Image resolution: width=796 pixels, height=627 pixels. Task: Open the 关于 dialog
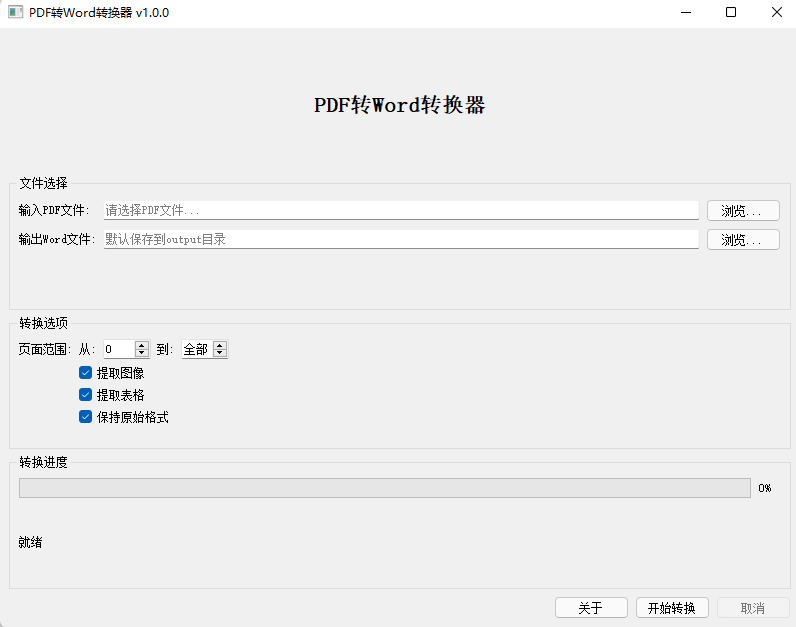(x=591, y=608)
